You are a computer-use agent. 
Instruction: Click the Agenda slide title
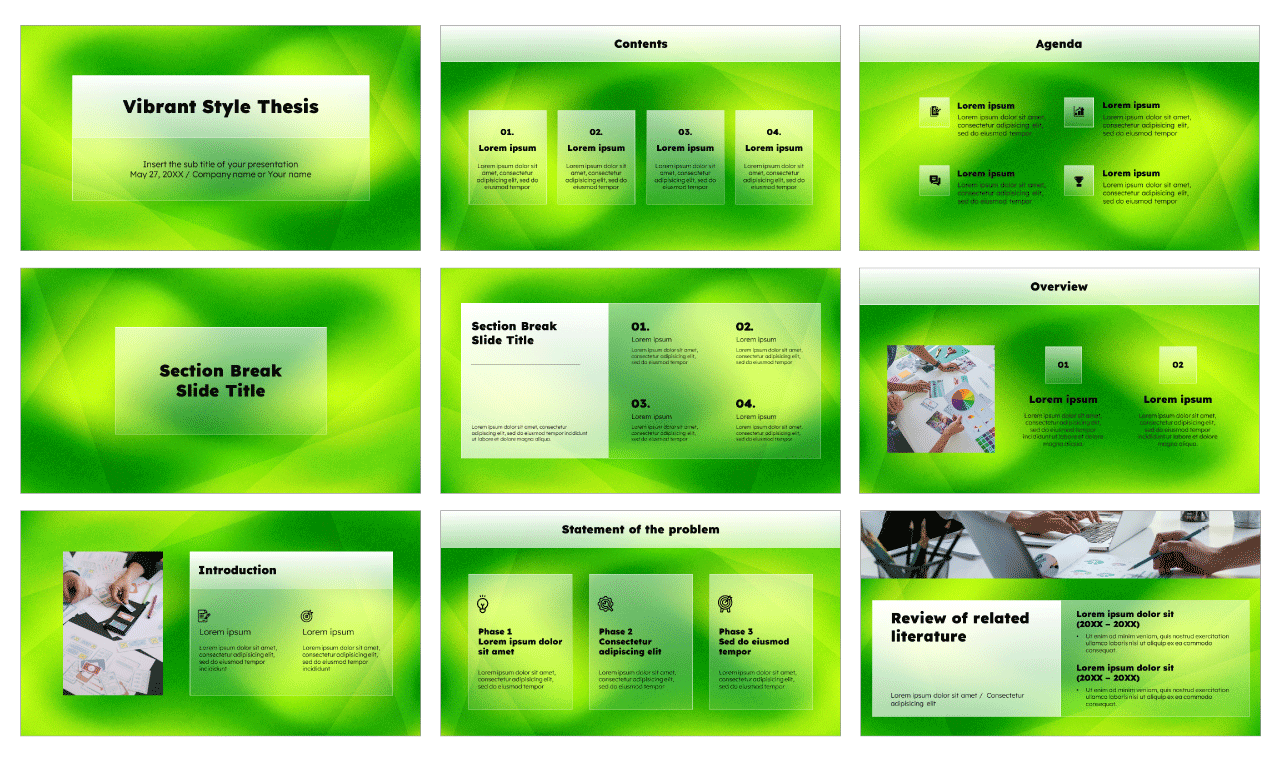pyautogui.click(x=1059, y=44)
